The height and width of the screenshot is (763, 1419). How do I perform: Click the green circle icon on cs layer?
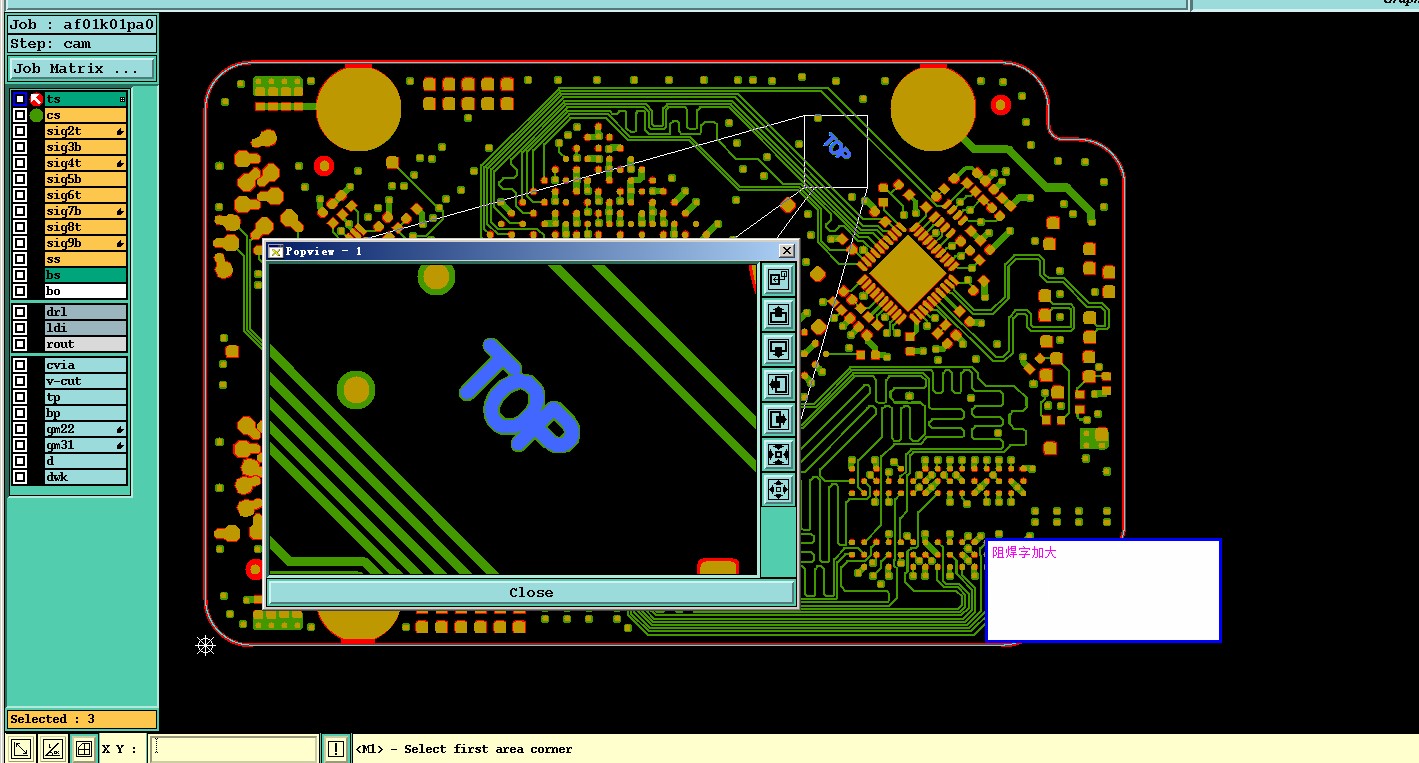click(36, 115)
